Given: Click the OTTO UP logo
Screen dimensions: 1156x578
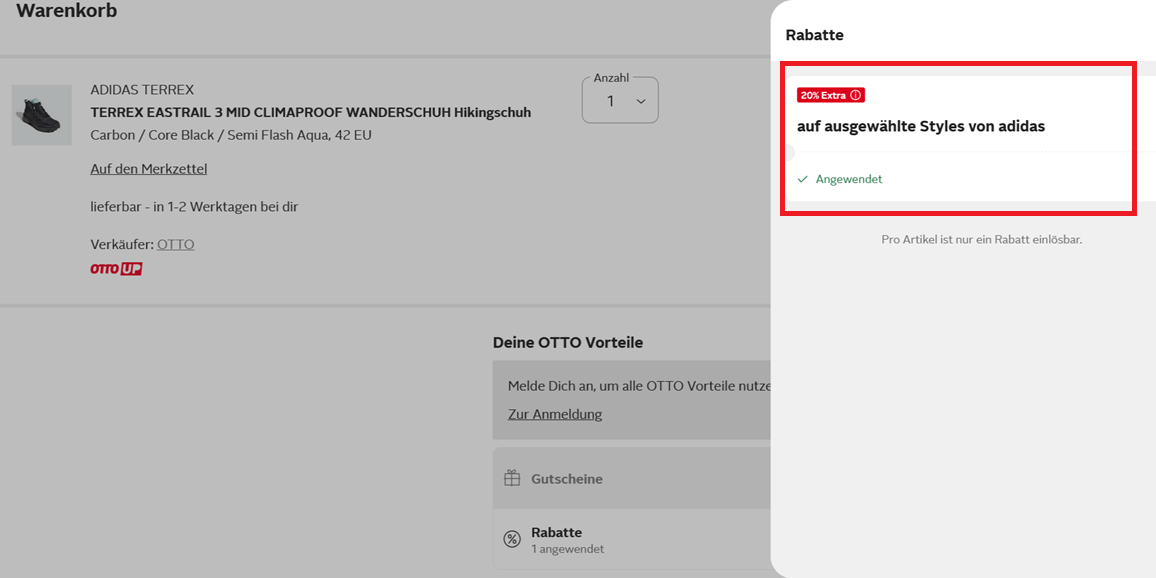Looking at the screenshot, I should (x=116, y=269).
